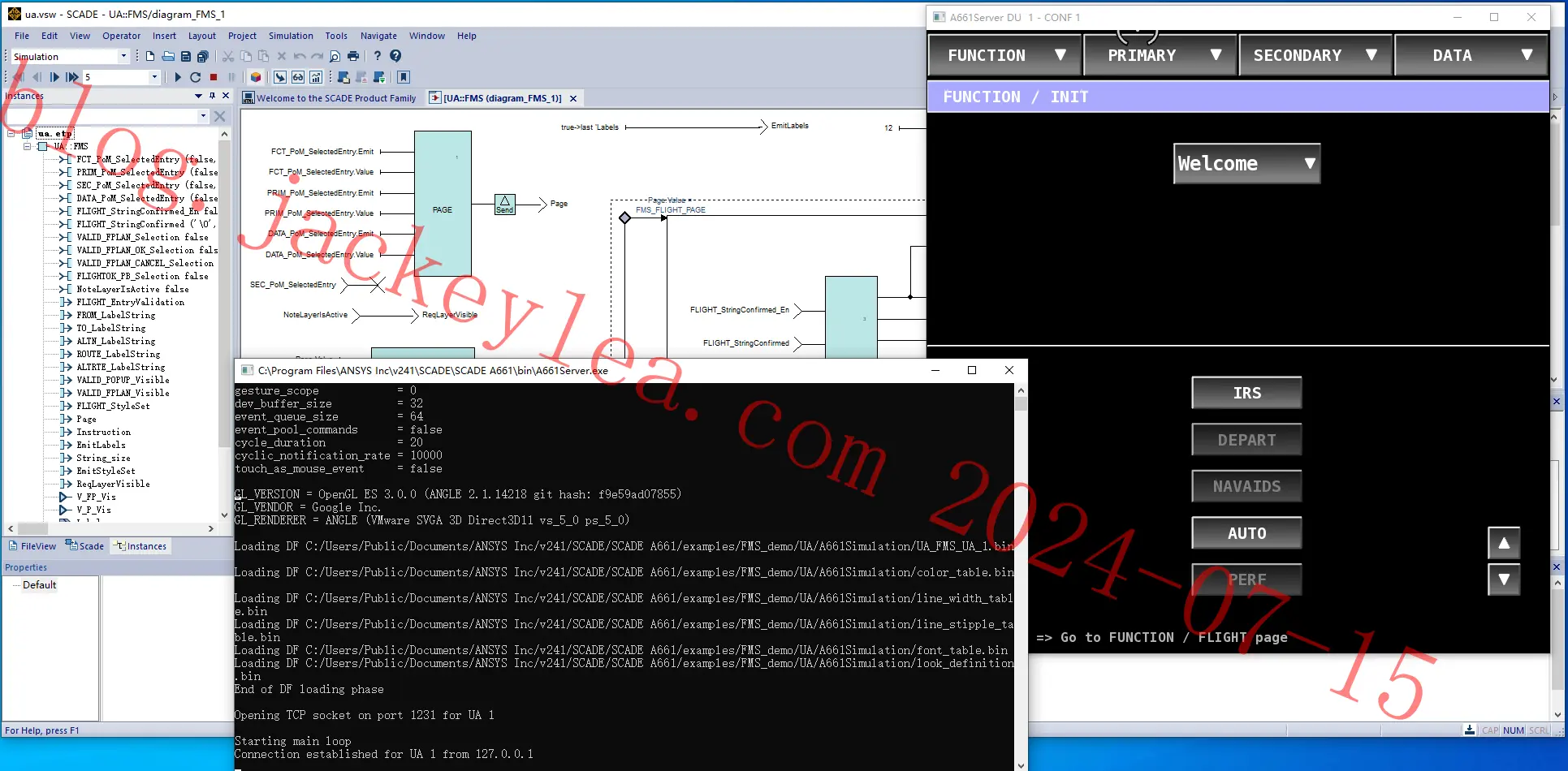Stop the simulation with the red square
The height and width of the screenshot is (771, 1568).
click(214, 77)
